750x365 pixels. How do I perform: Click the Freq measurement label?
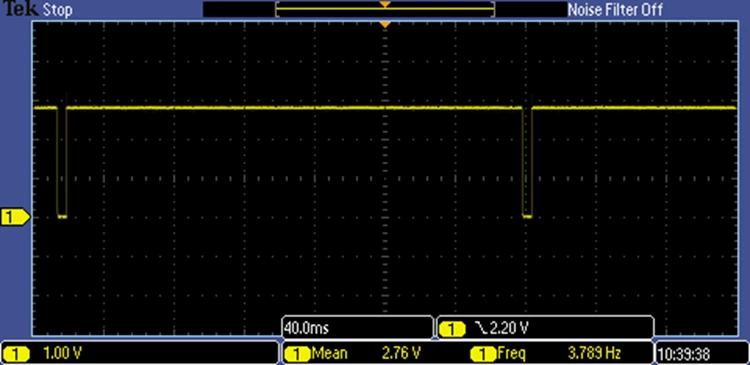point(511,354)
